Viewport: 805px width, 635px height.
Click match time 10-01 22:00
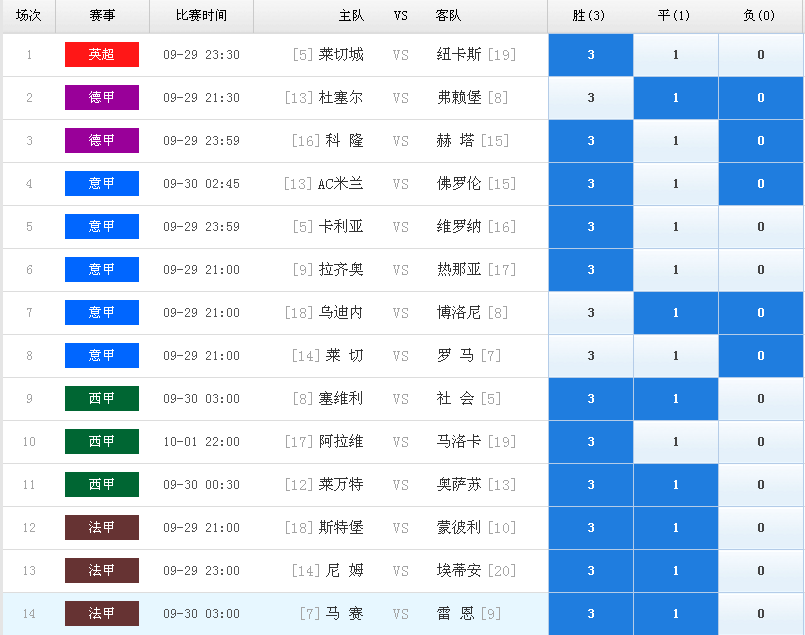tap(201, 441)
